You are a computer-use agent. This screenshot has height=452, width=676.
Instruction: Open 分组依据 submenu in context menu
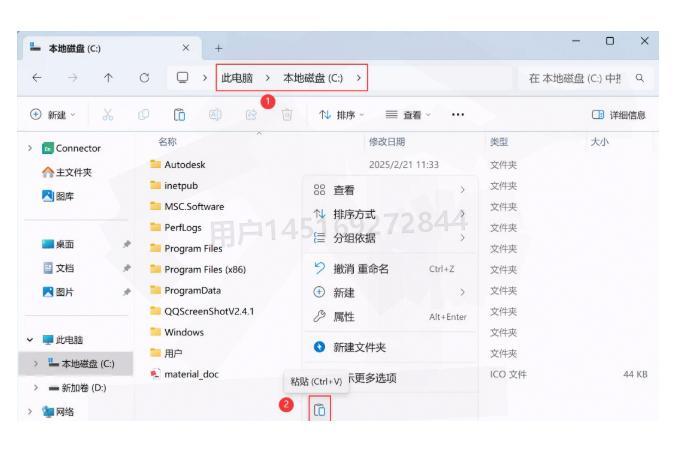(390, 238)
